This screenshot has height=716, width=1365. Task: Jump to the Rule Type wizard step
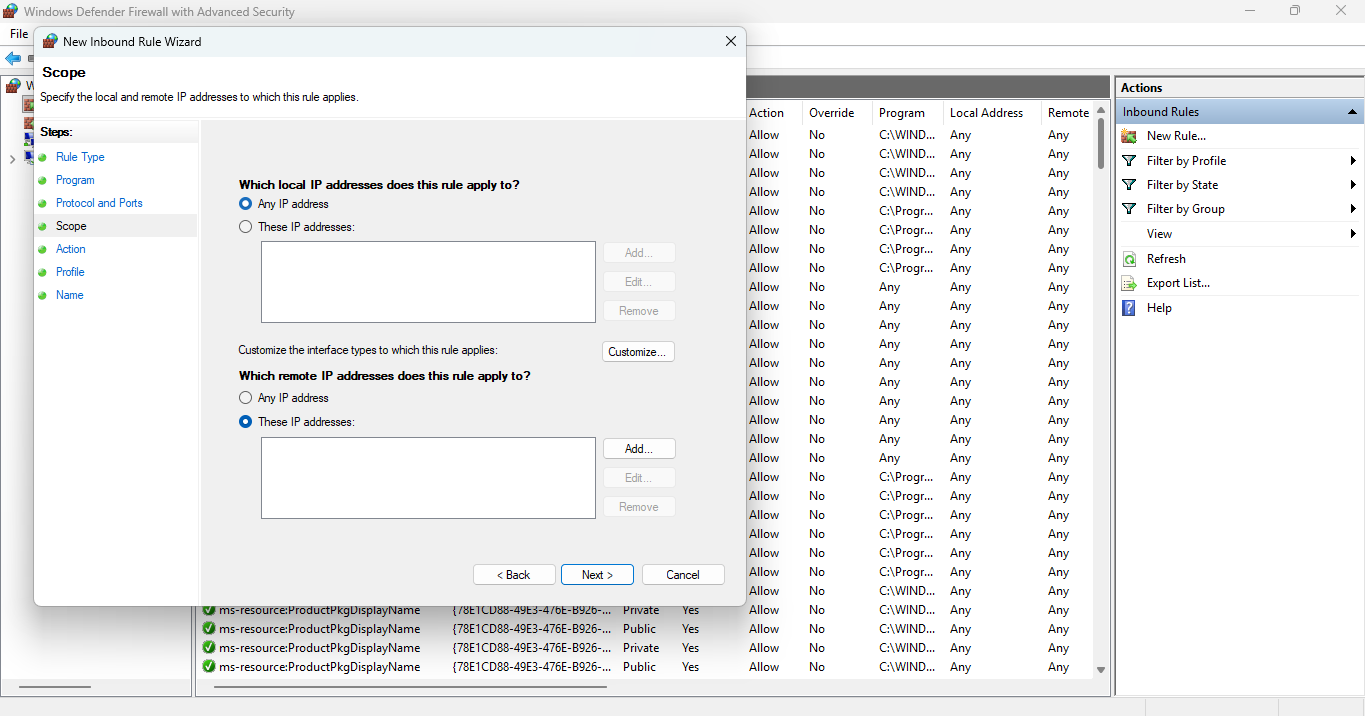pos(80,157)
